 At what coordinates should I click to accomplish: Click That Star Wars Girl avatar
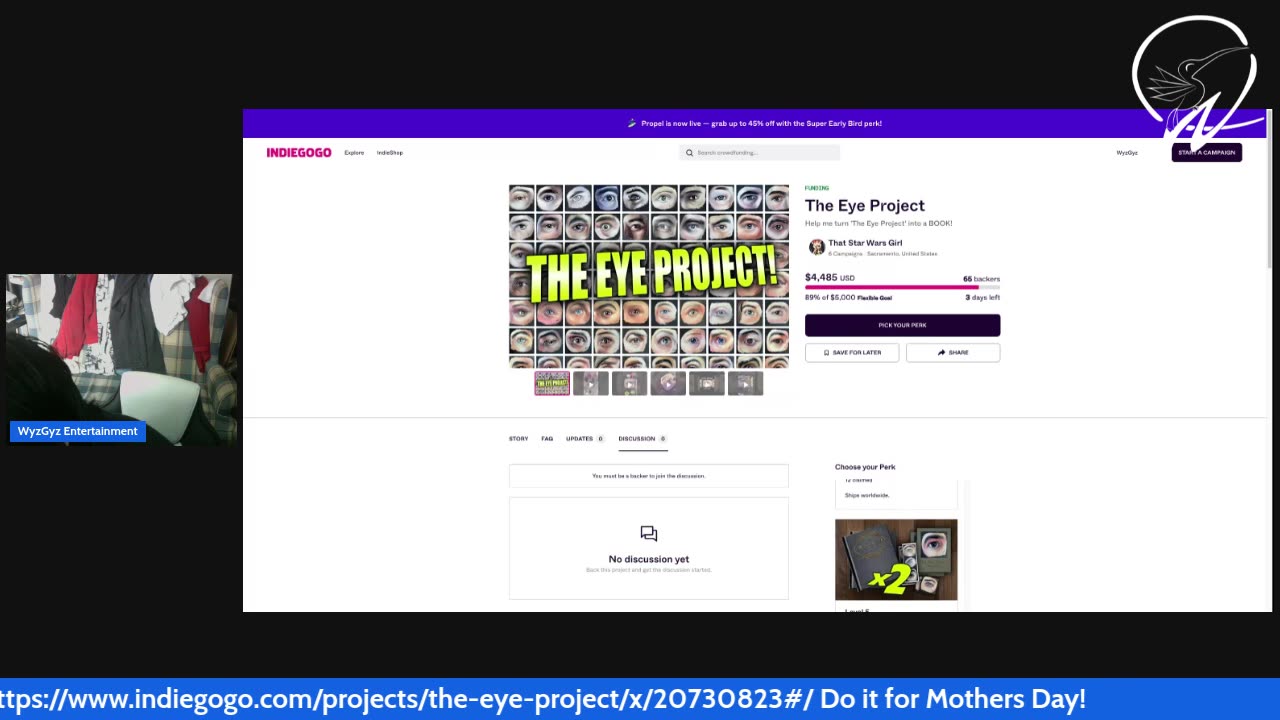(816, 247)
